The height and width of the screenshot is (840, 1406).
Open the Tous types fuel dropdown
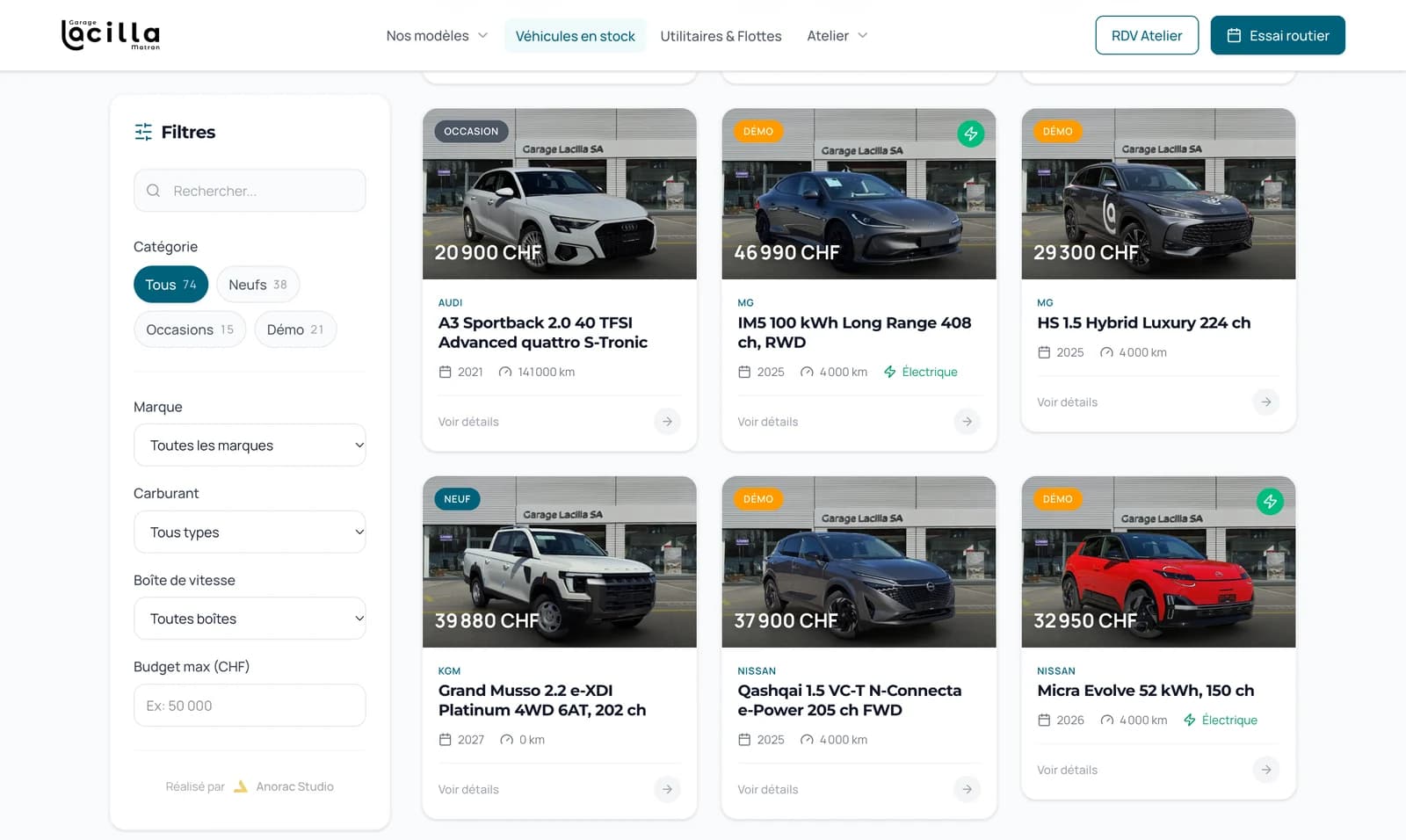250,532
